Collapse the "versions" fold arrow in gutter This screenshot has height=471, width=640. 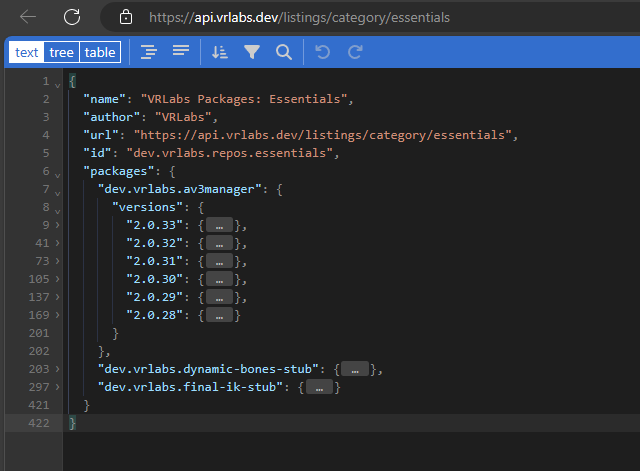coord(57,208)
